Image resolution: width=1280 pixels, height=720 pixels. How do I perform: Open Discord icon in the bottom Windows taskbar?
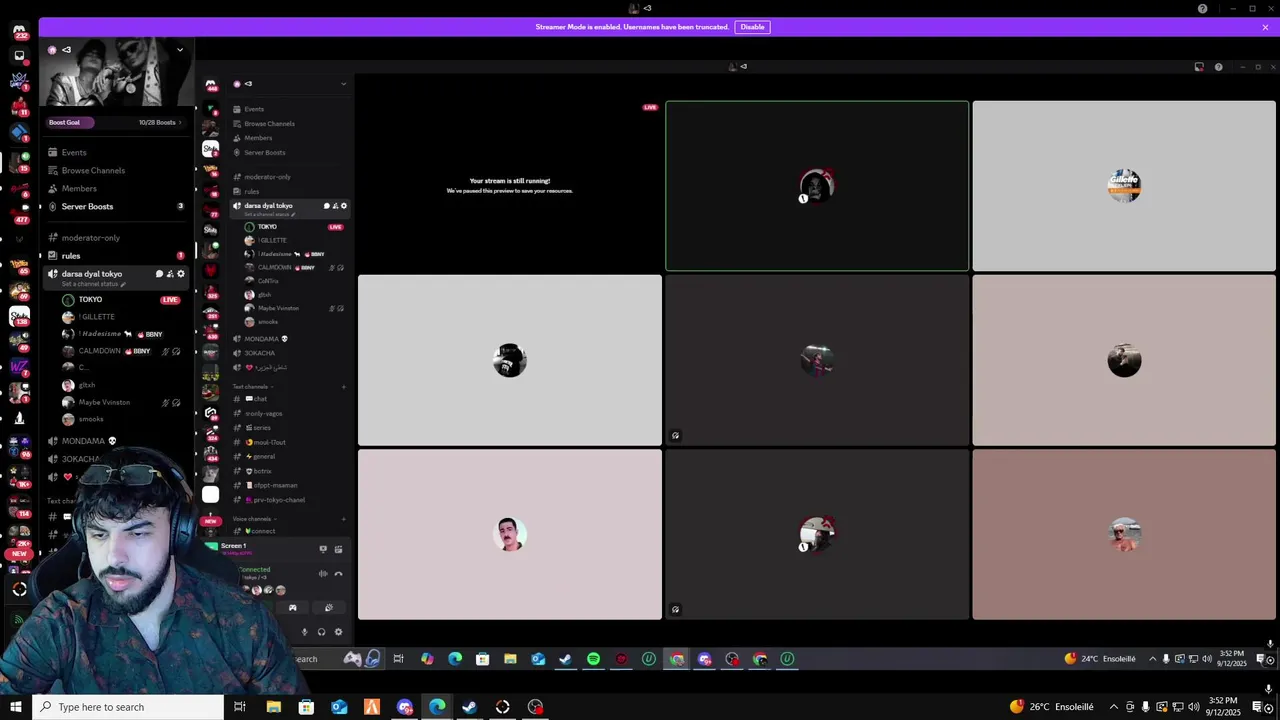404,707
